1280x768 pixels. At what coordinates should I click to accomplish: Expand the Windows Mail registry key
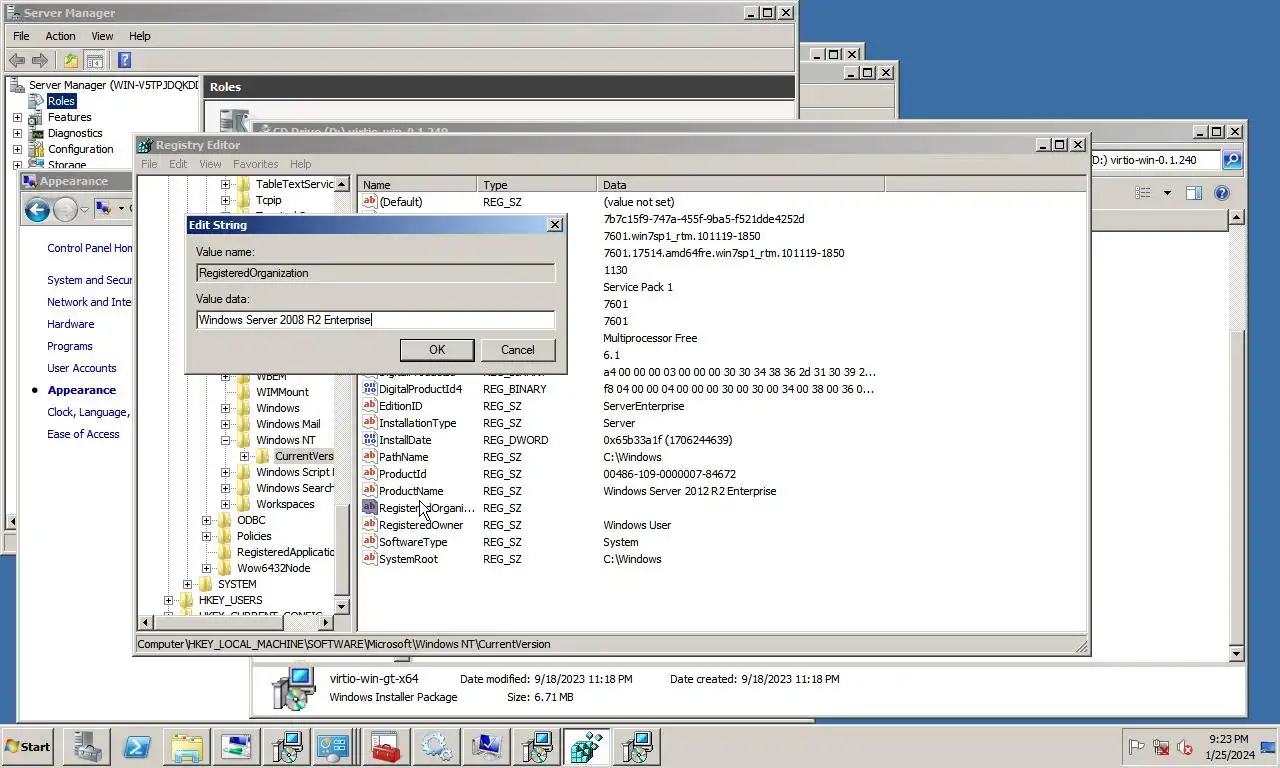coord(225,424)
